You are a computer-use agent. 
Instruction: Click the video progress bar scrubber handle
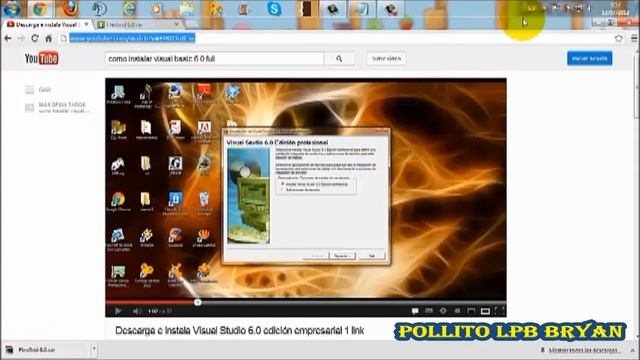click(198, 302)
